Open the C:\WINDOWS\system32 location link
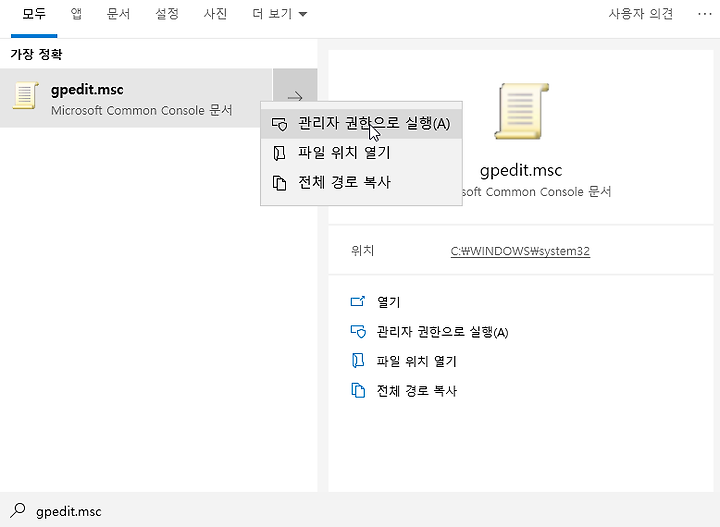This screenshot has width=720, height=527. pos(520,251)
